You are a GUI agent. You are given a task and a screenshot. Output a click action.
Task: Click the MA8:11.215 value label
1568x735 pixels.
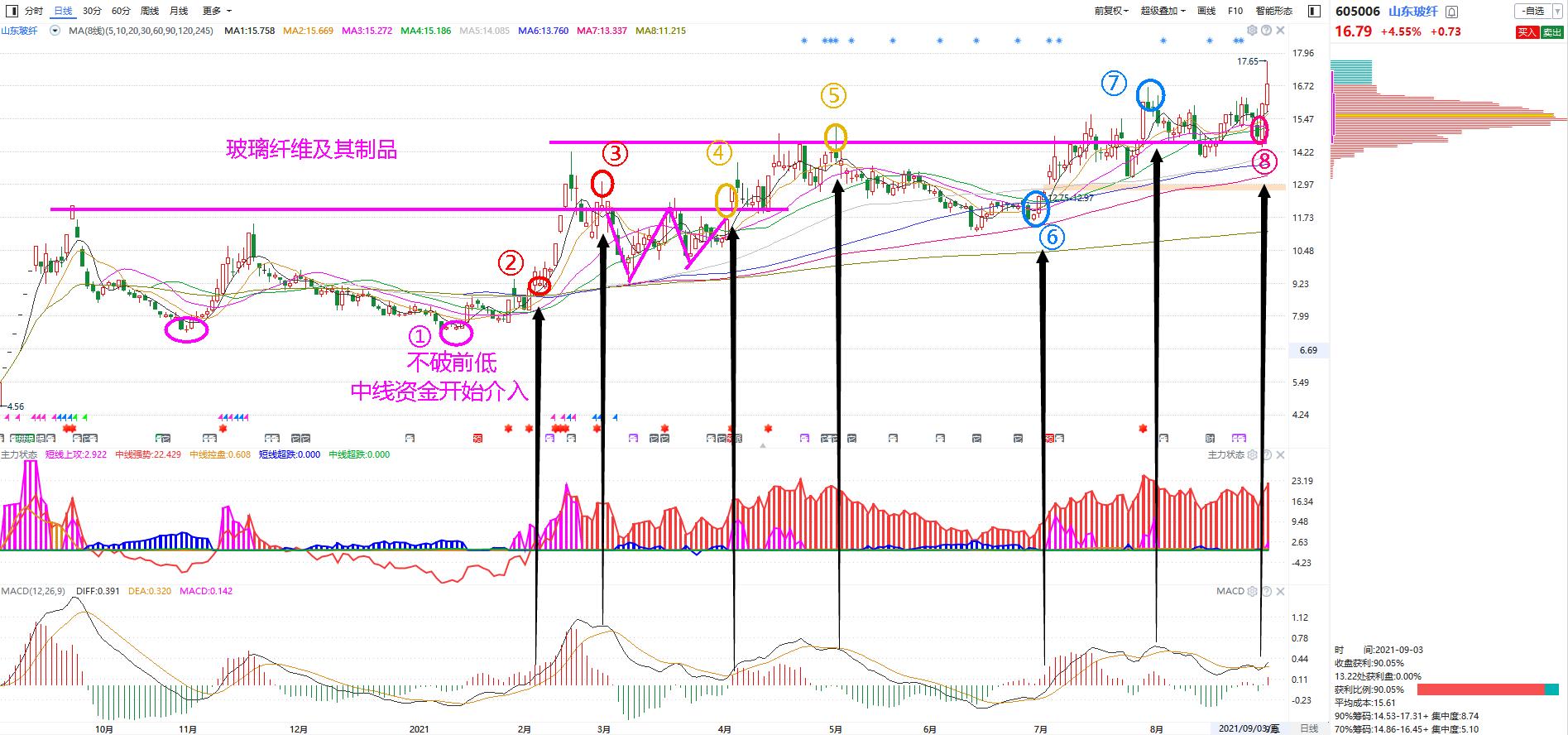pyautogui.click(x=660, y=31)
